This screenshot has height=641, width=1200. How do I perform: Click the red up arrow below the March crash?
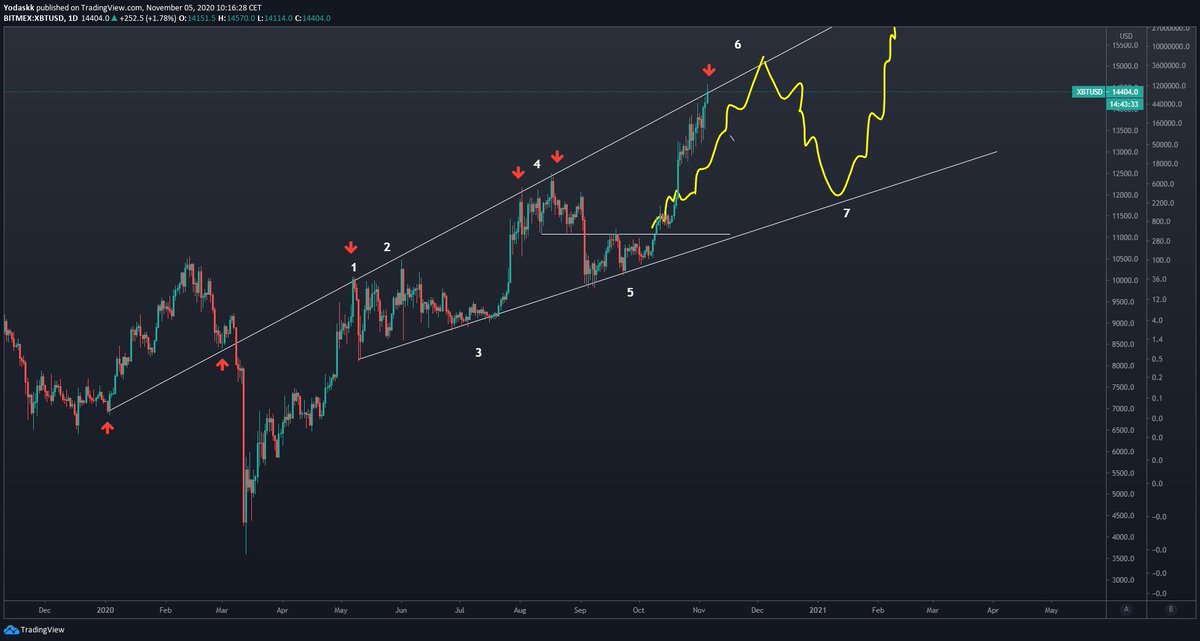[222, 365]
